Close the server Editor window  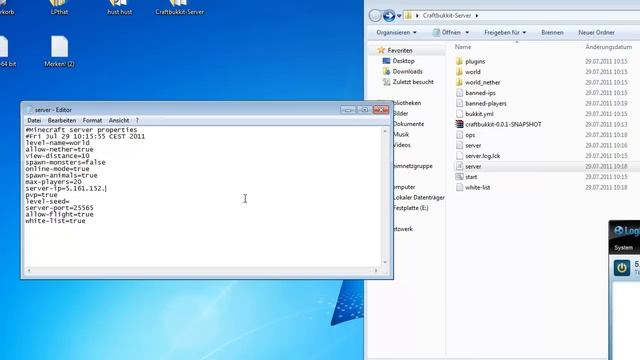[x=381, y=109]
